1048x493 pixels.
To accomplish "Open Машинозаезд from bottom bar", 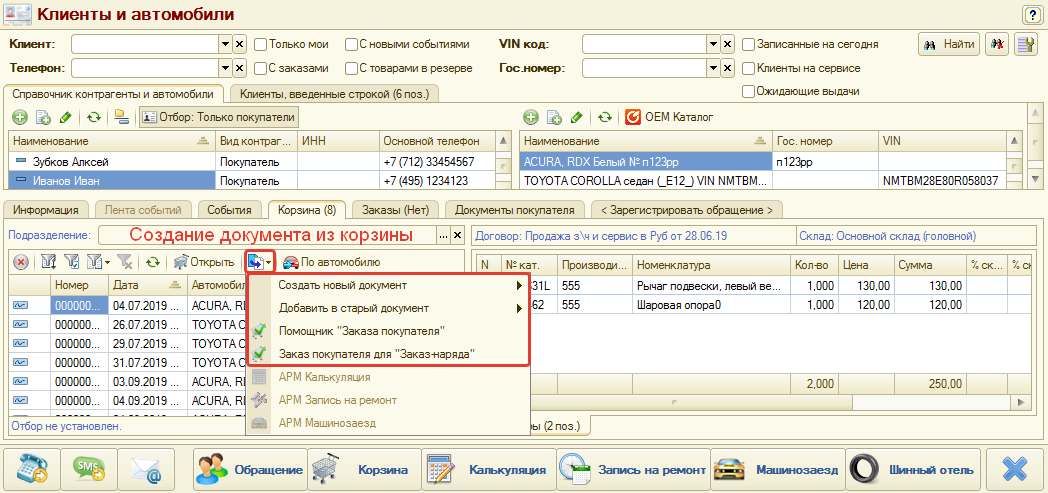I will click(x=777, y=469).
